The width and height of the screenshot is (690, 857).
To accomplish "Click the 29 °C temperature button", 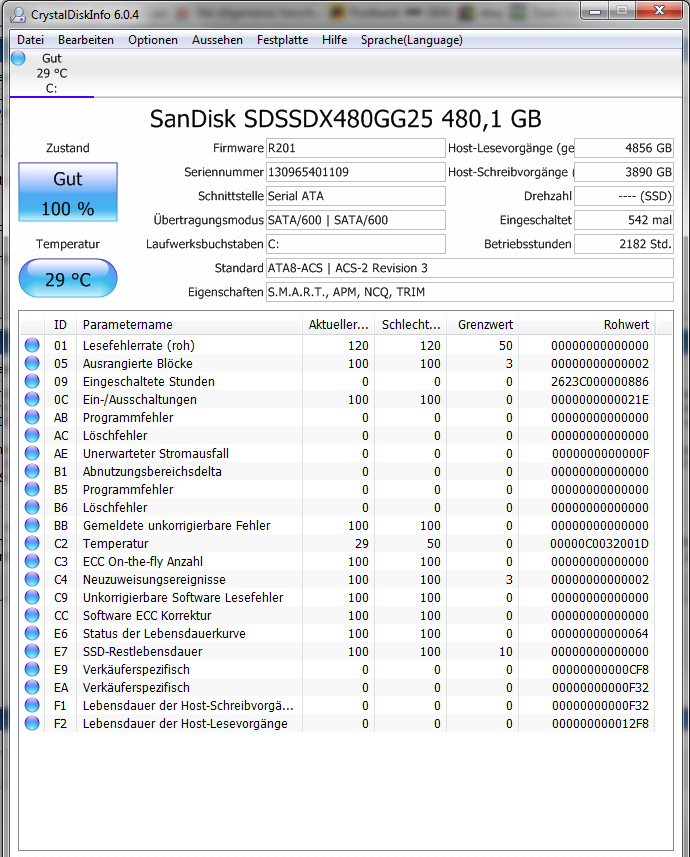I will (x=68, y=279).
